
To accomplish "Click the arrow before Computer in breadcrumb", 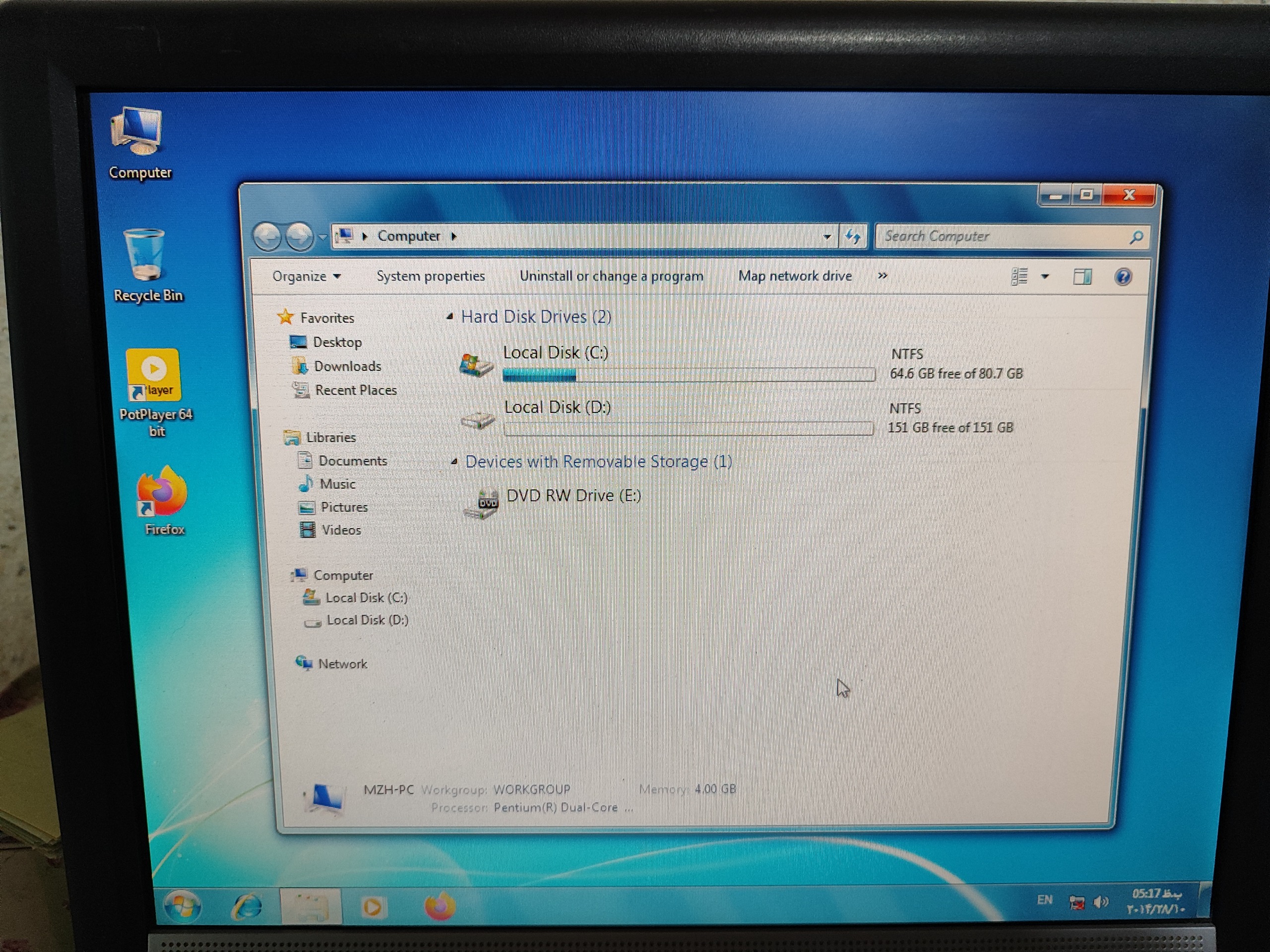I will (365, 237).
